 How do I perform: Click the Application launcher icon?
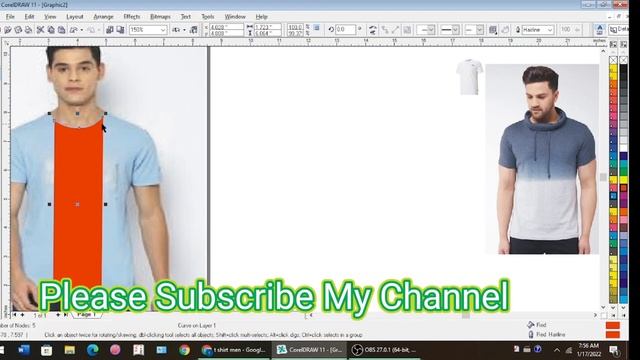coord(176,30)
